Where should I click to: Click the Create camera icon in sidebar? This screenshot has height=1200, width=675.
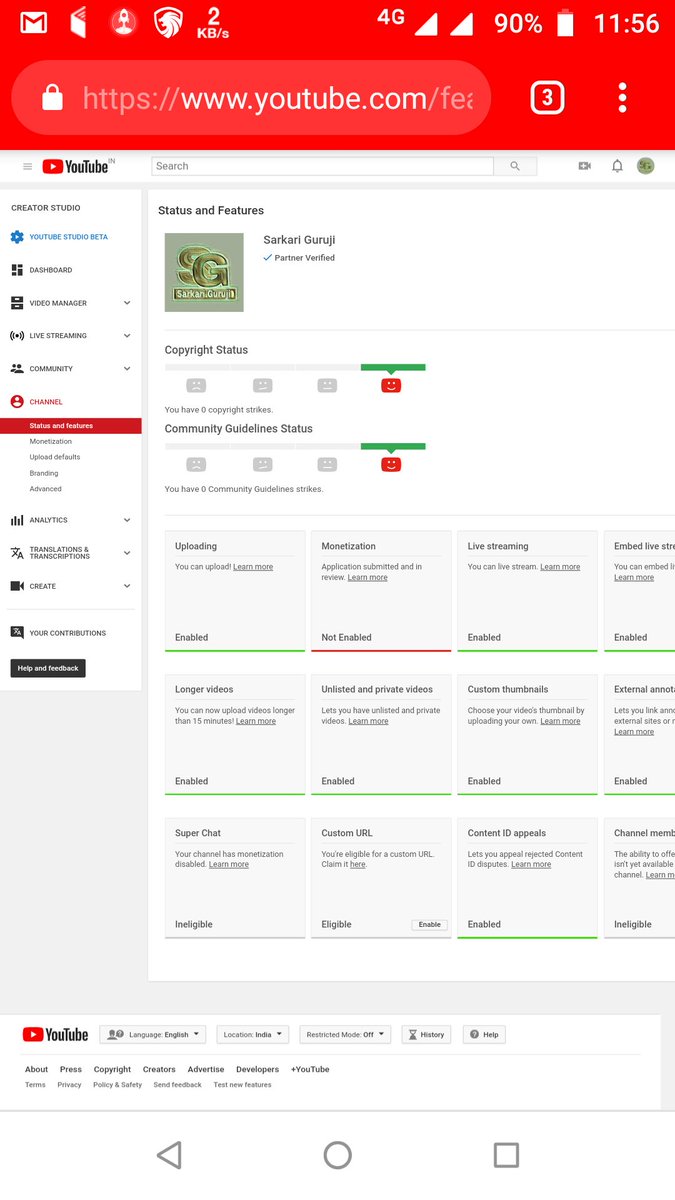pos(17,586)
